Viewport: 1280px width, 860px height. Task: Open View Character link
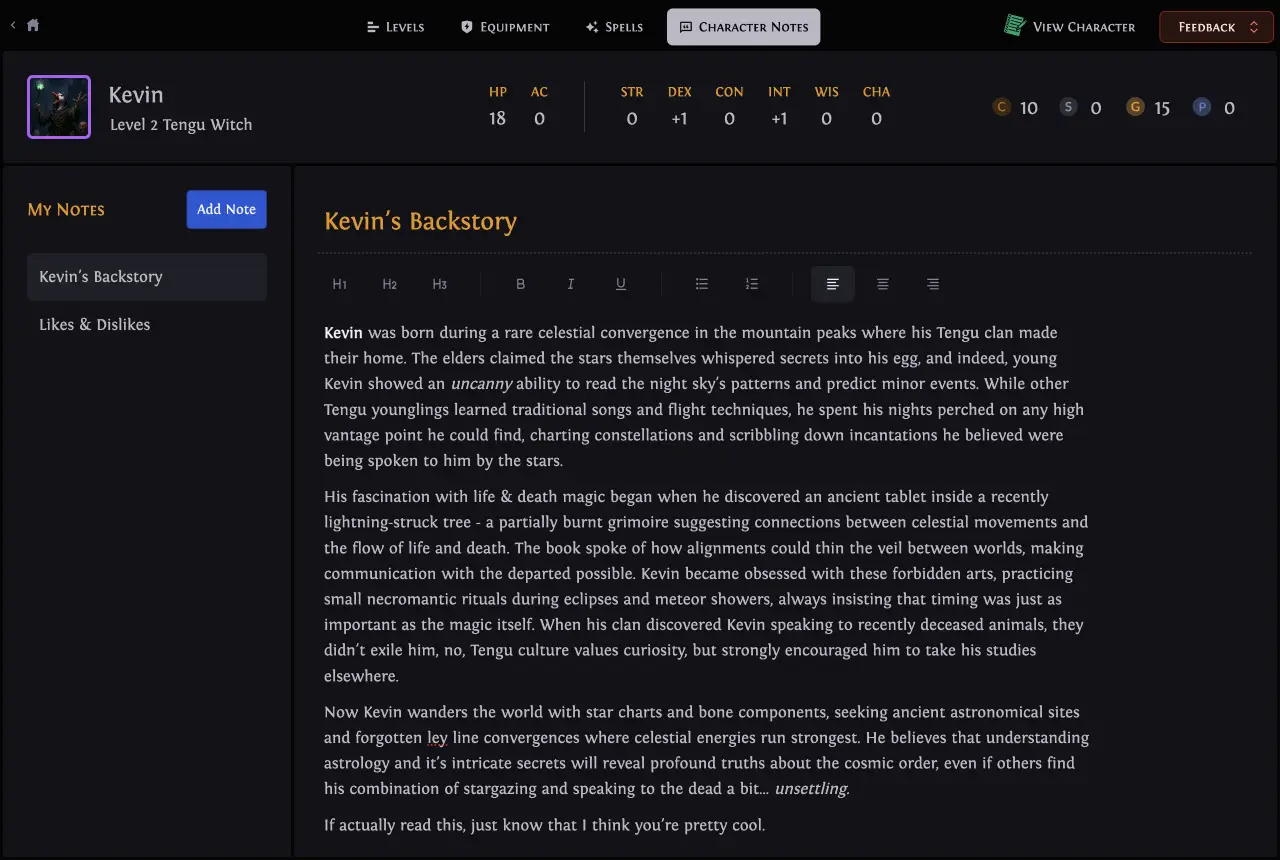click(1070, 27)
